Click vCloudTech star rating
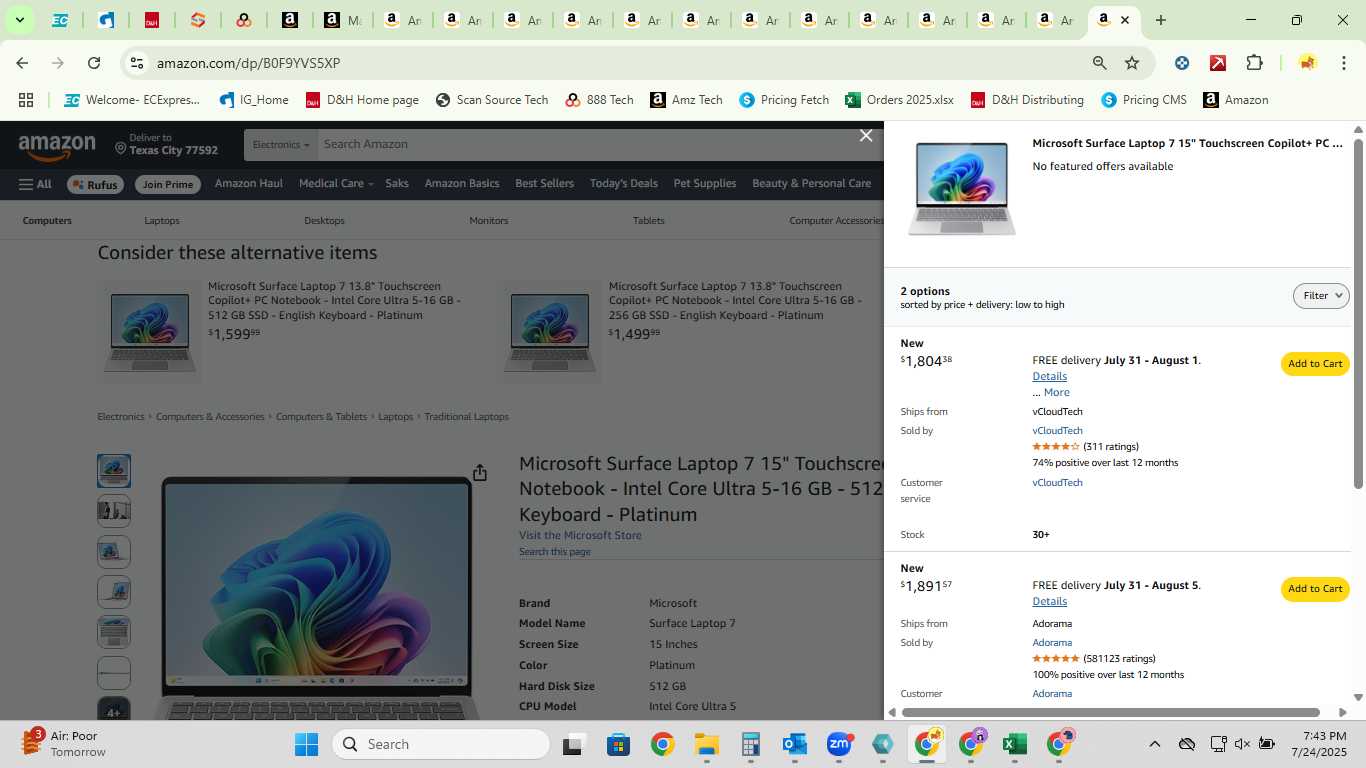The height and width of the screenshot is (768, 1366). pos(1055,447)
